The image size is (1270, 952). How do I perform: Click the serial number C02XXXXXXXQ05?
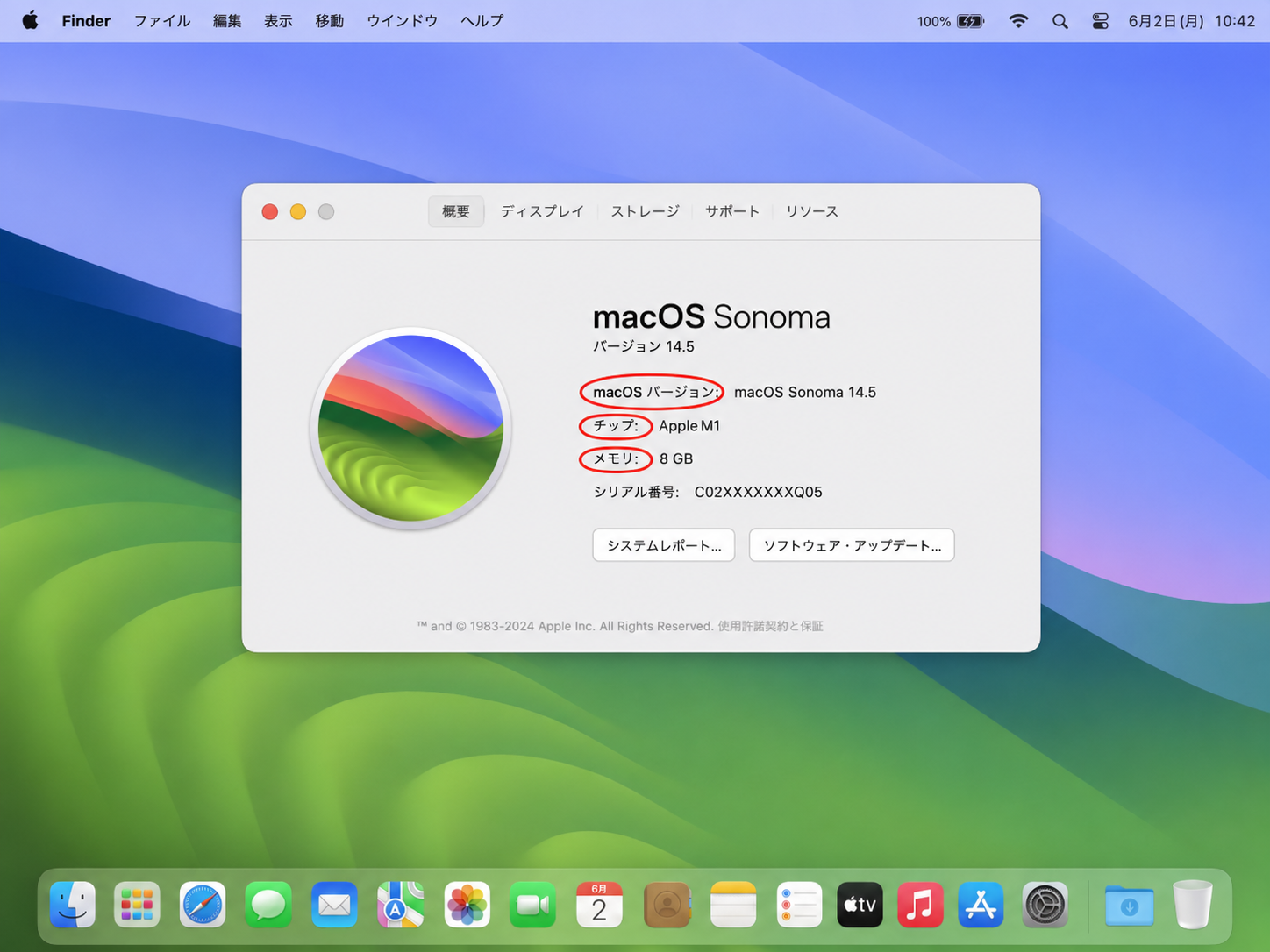pyautogui.click(x=759, y=492)
